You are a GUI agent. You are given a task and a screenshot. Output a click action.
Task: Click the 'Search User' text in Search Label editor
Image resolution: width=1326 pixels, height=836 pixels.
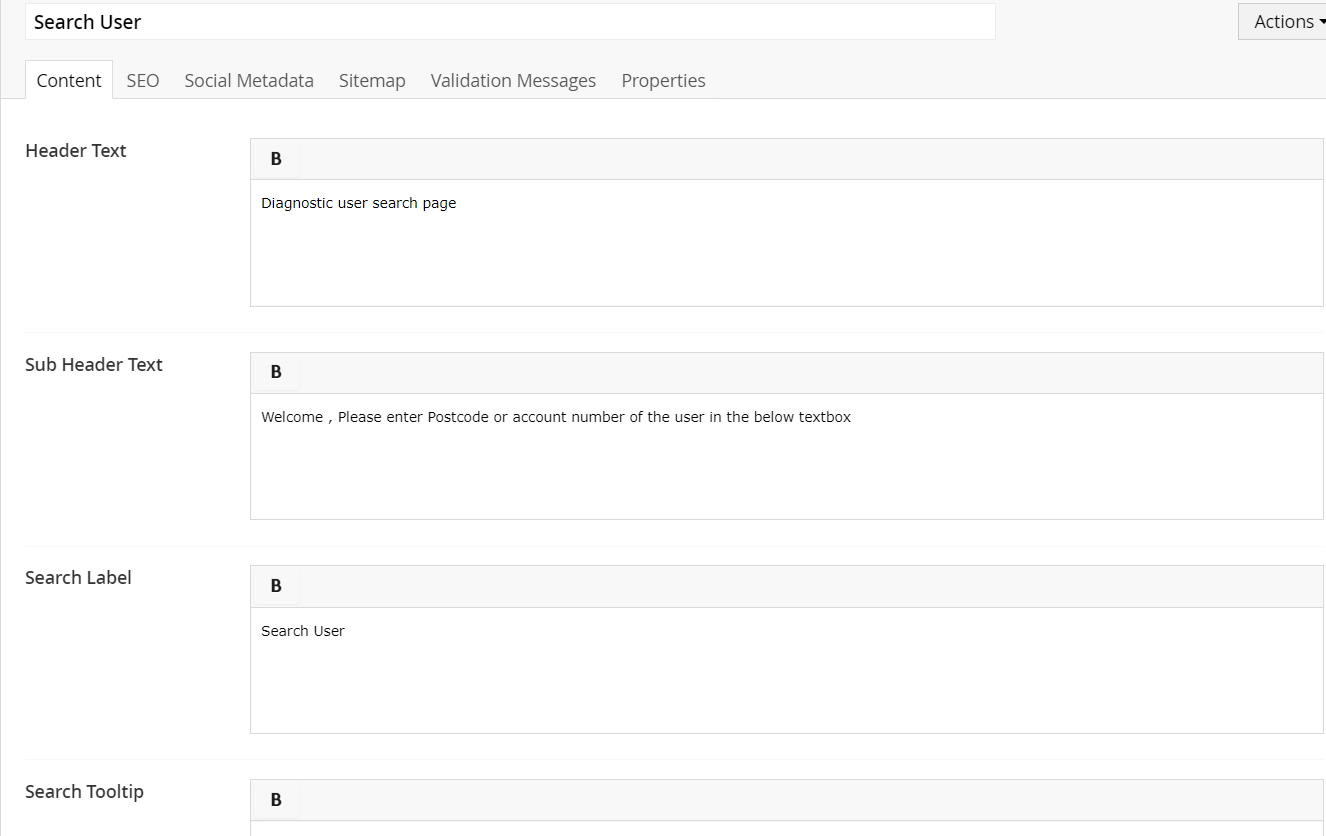click(303, 631)
